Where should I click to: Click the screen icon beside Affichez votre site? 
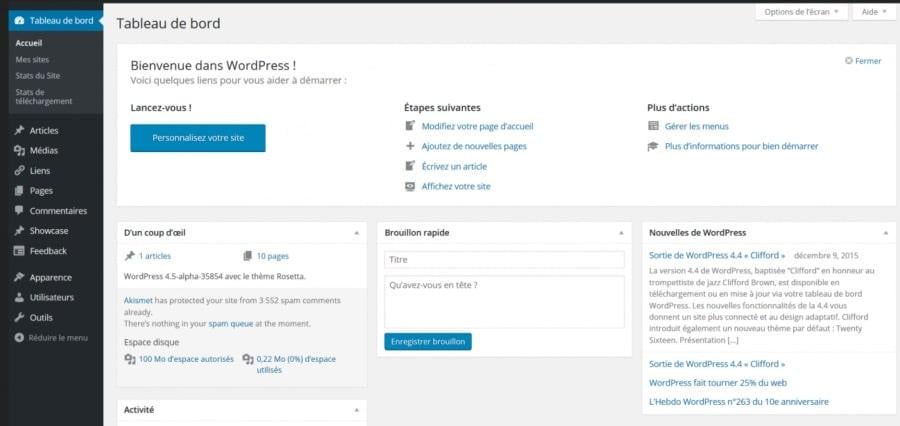pyautogui.click(x=410, y=186)
